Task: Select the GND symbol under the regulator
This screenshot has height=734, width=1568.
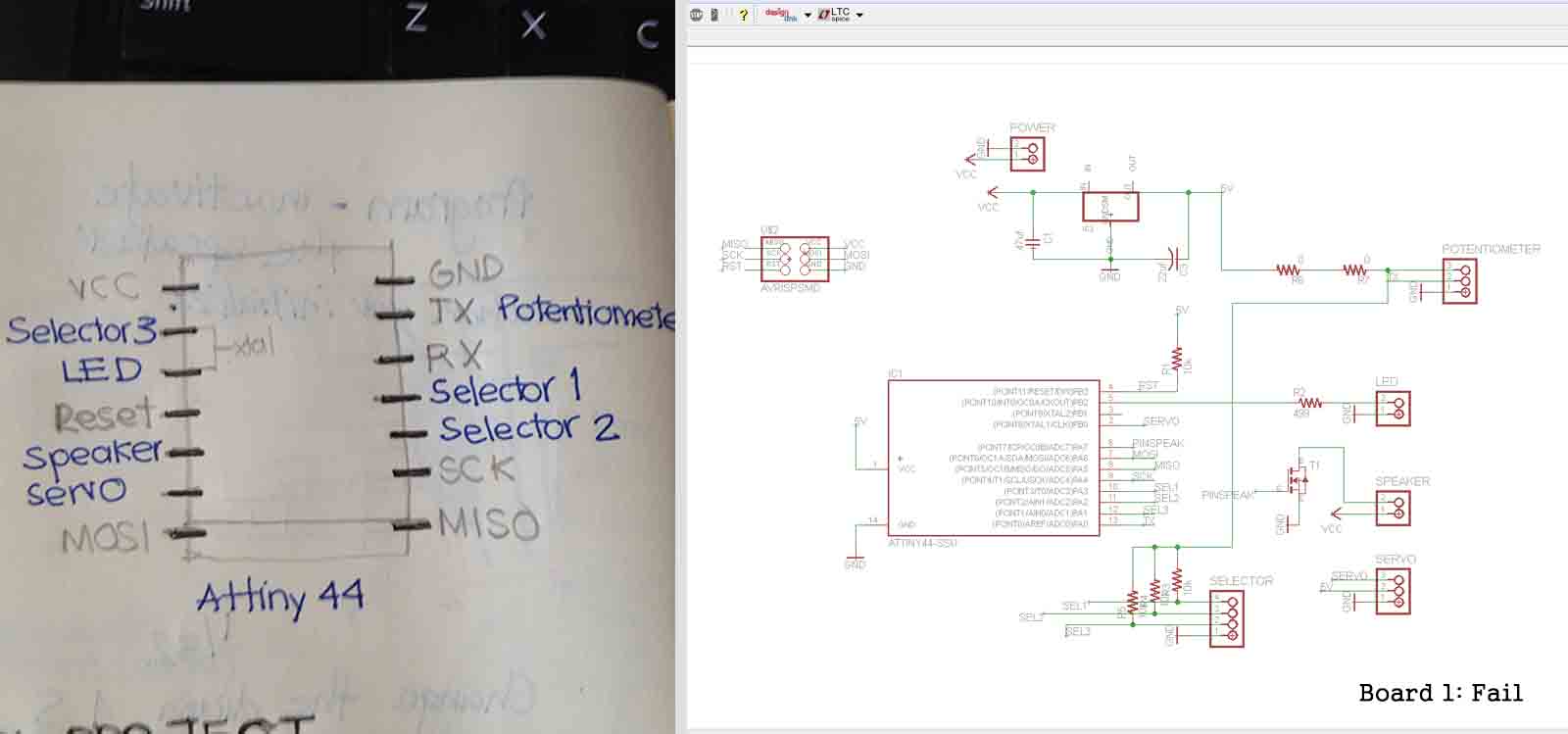Action: point(1109,273)
